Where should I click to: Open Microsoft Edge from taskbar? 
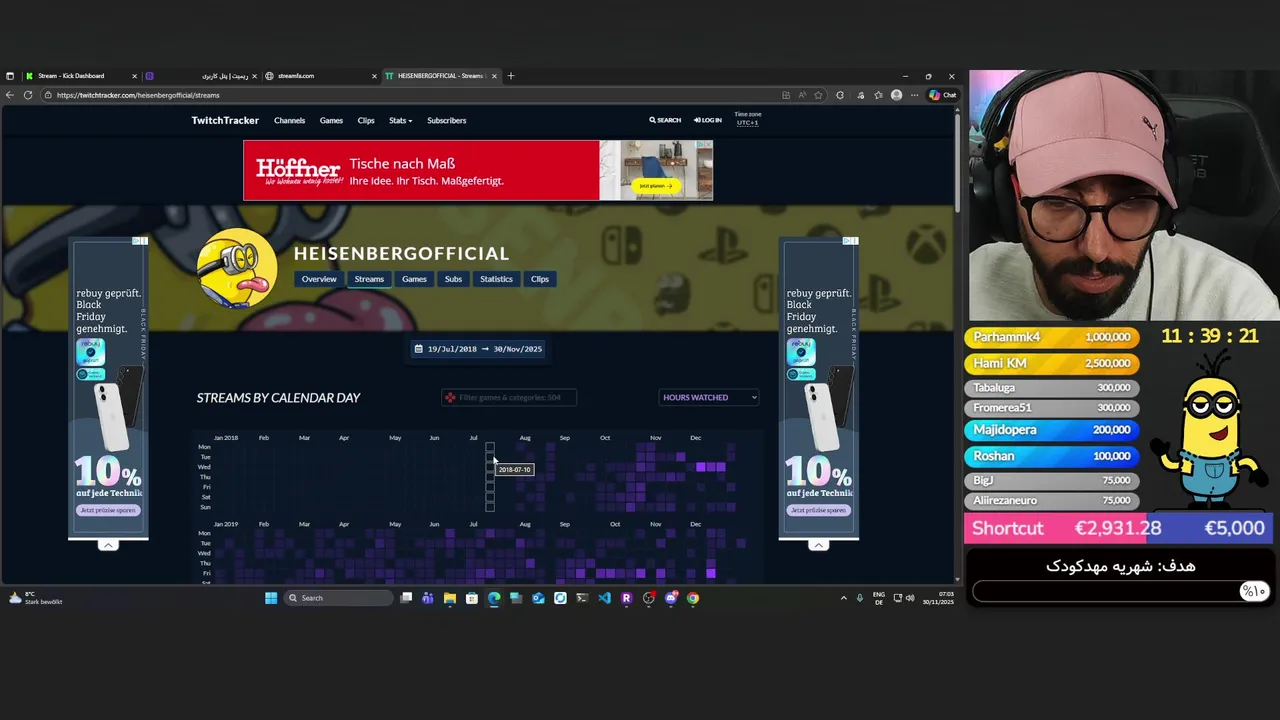494,598
